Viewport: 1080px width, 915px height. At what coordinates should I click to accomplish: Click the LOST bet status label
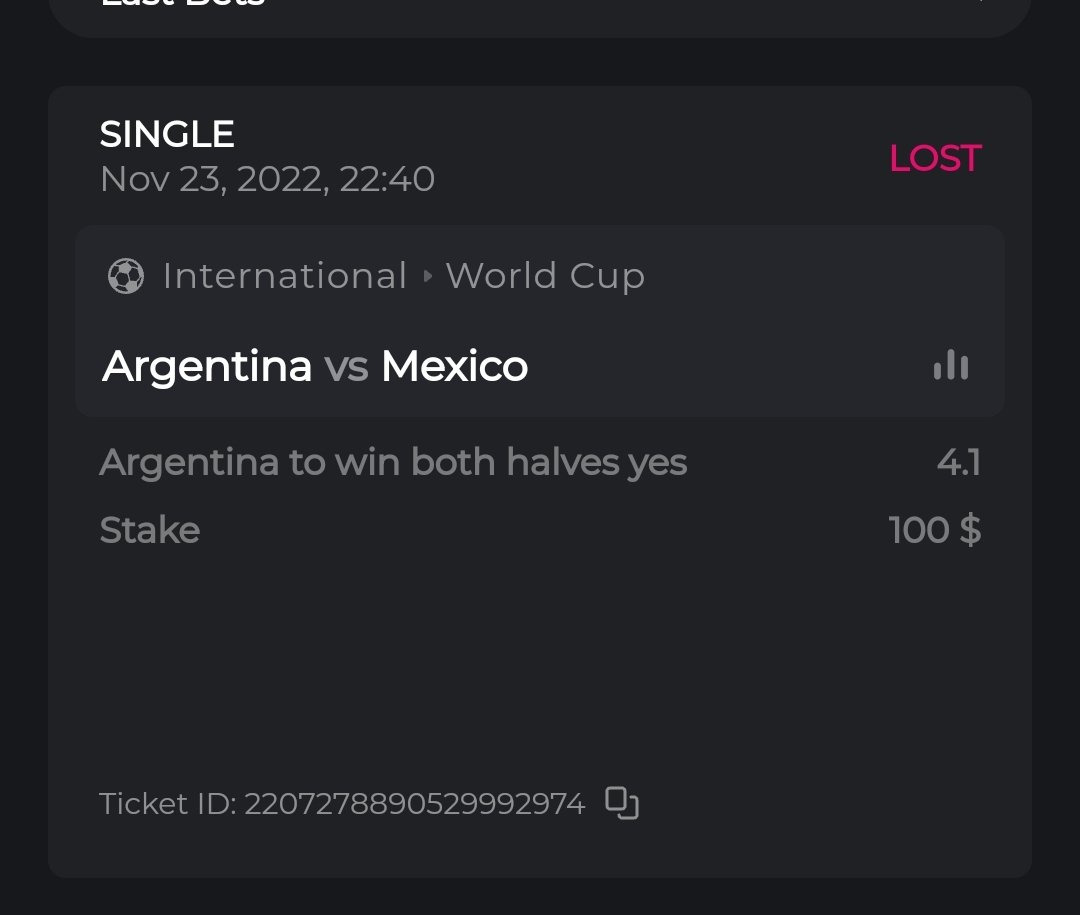click(935, 158)
